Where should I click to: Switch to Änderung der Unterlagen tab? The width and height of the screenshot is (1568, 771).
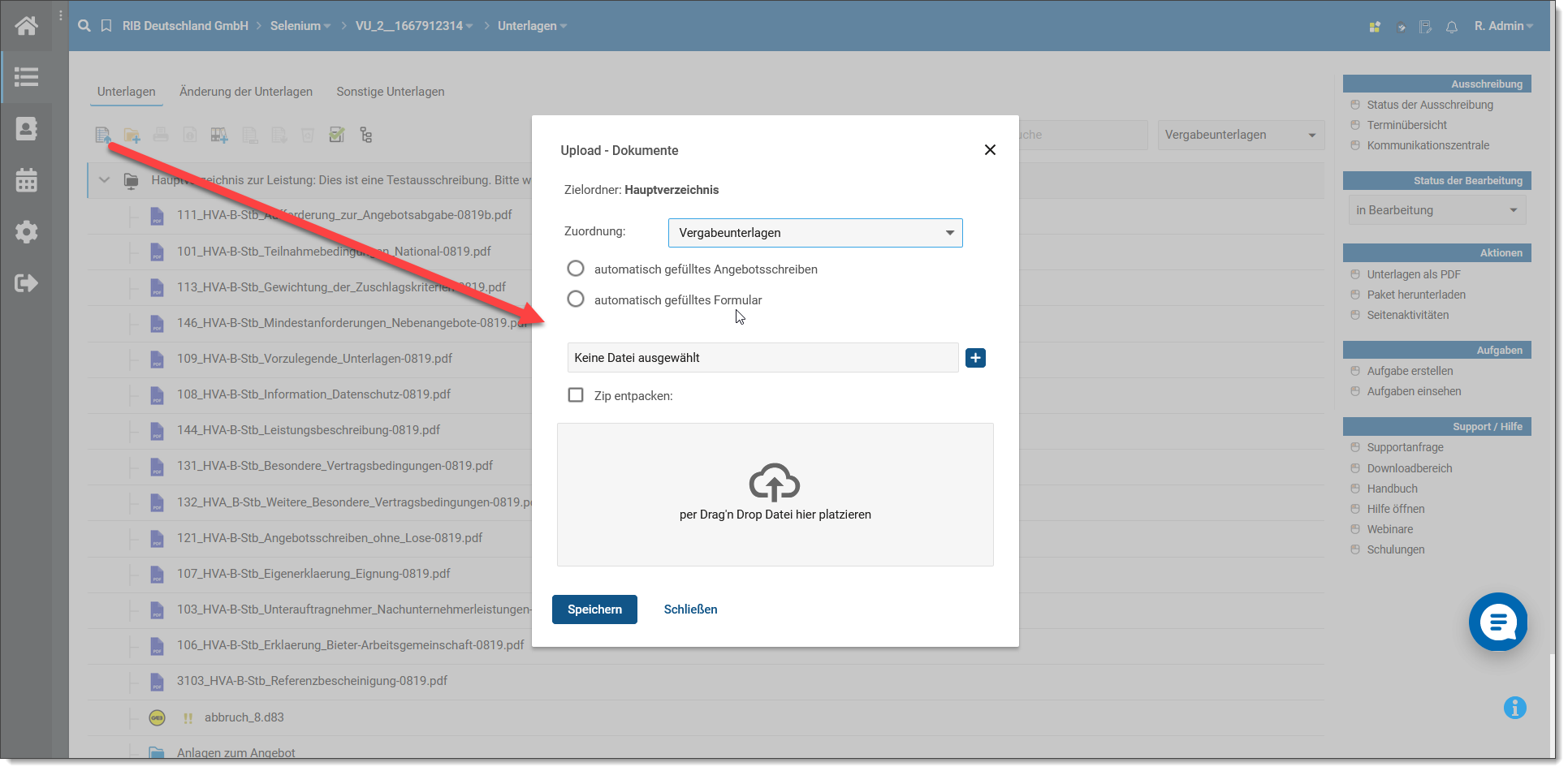coord(246,92)
